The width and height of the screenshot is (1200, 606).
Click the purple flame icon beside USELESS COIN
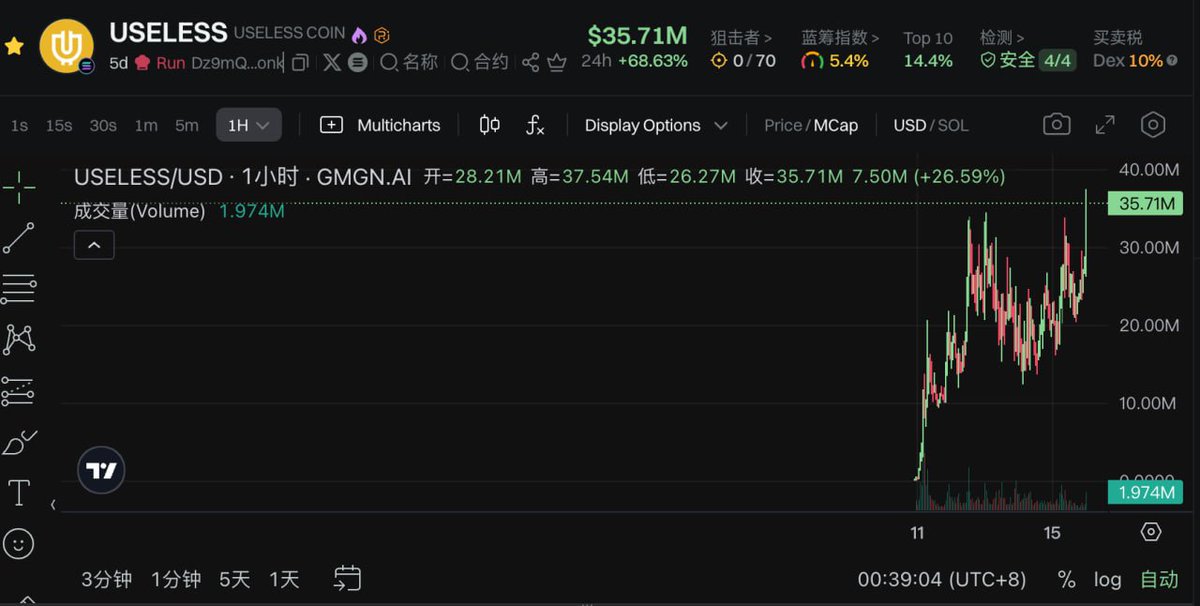click(x=359, y=35)
